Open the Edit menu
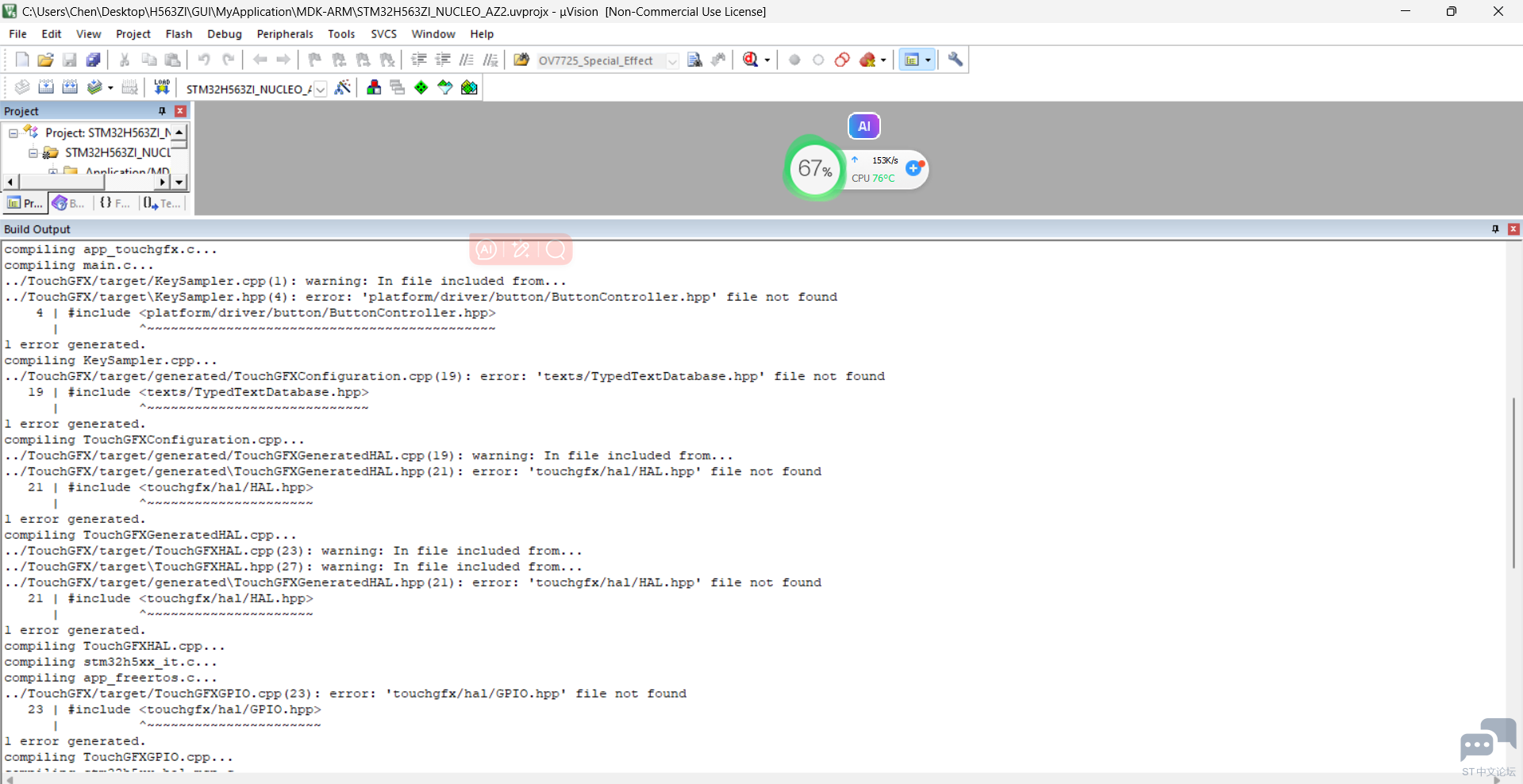The width and height of the screenshot is (1523, 784). pyautogui.click(x=52, y=34)
